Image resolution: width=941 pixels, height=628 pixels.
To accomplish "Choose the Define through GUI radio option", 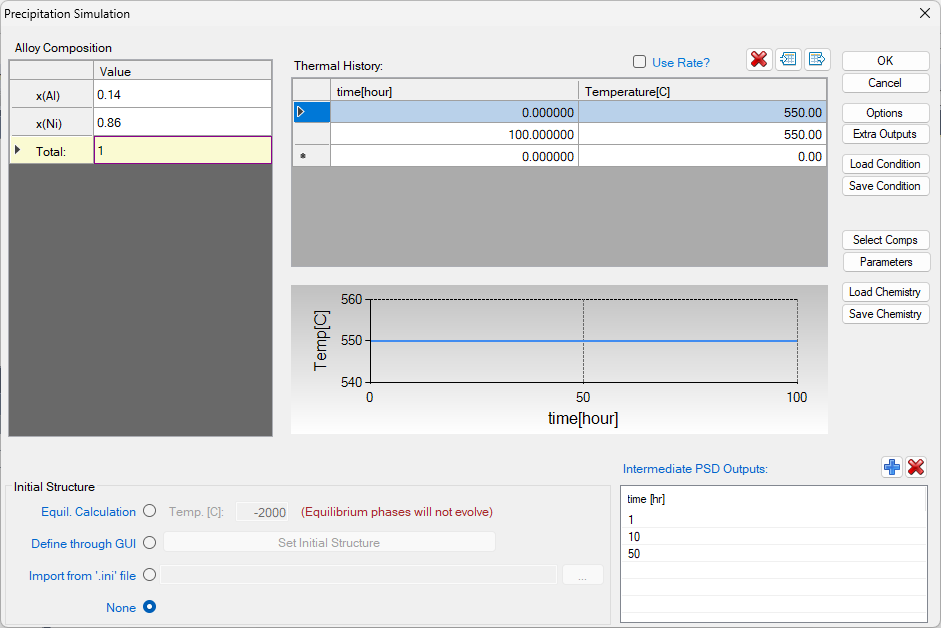I will point(150,543).
